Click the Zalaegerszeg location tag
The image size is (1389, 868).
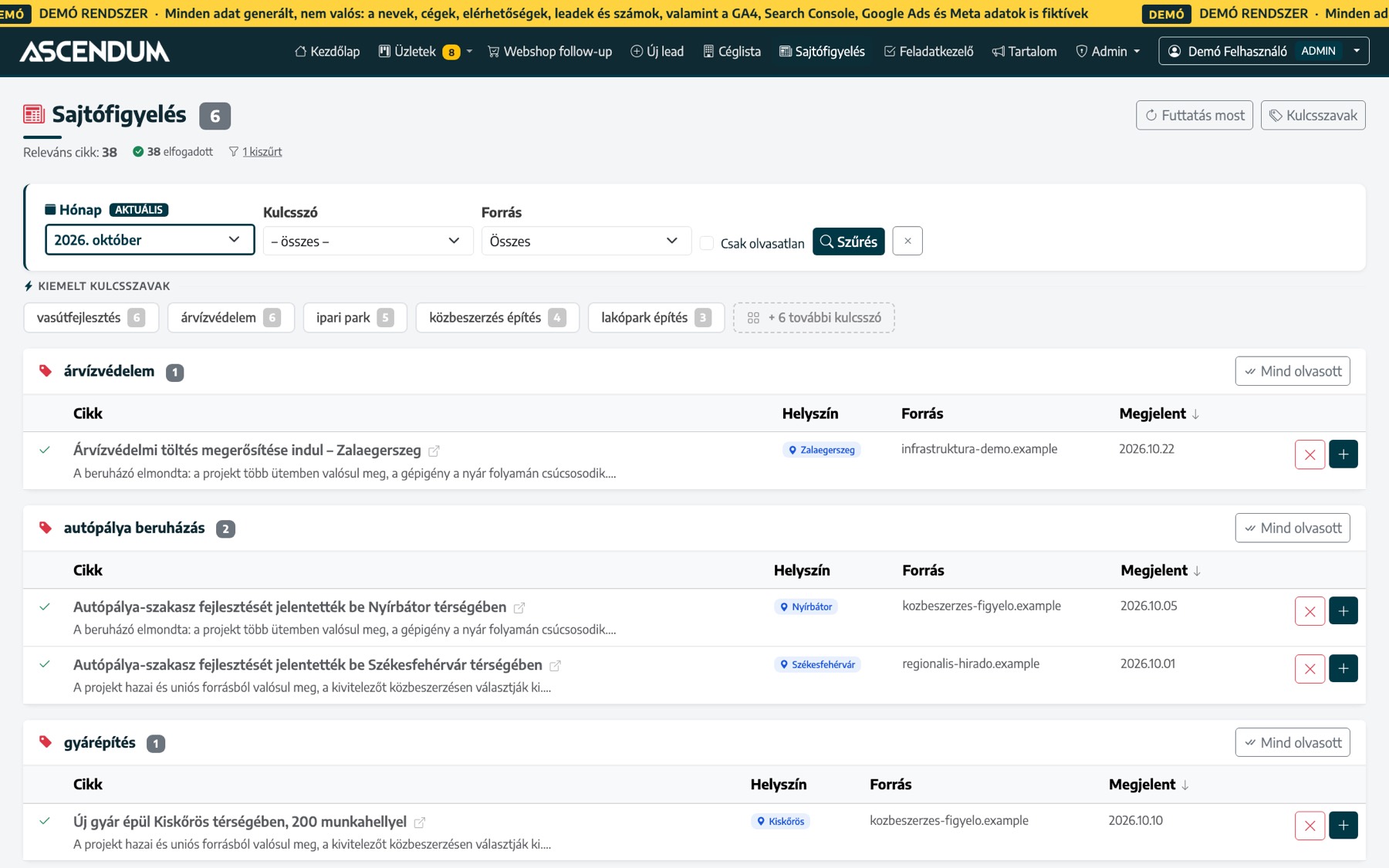pyautogui.click(x=821, y=450)
